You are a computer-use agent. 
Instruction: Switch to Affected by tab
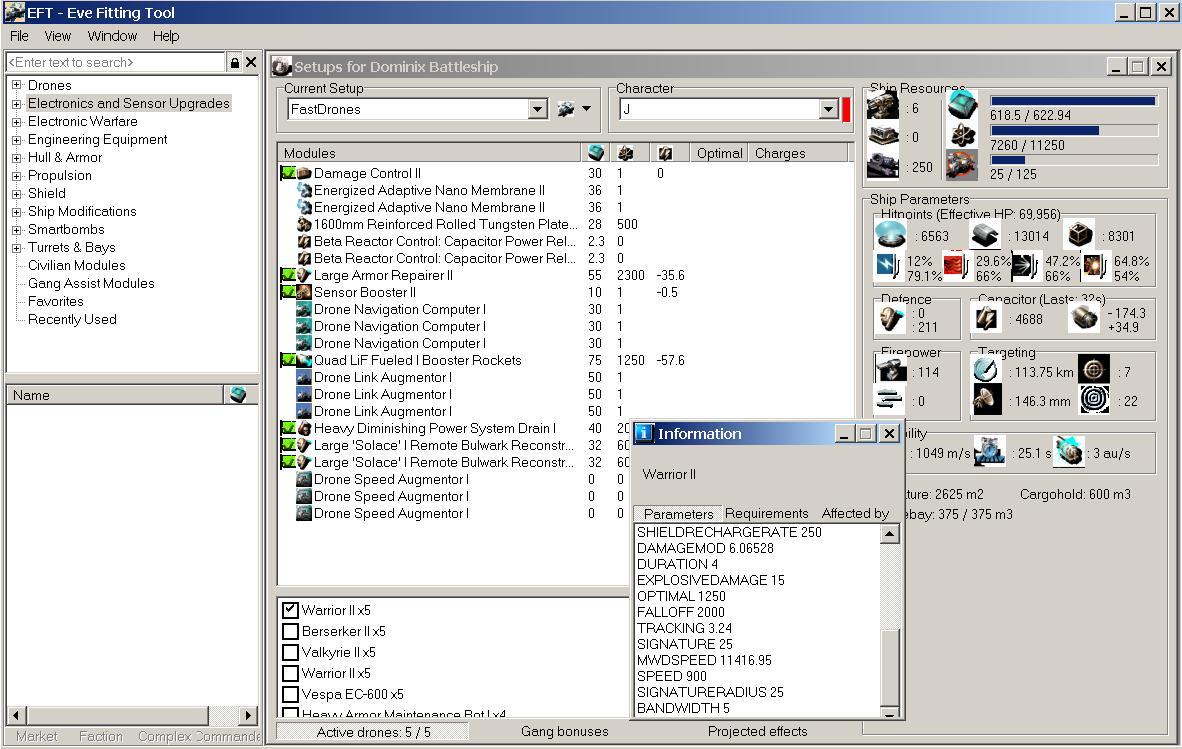pos(856,513)
